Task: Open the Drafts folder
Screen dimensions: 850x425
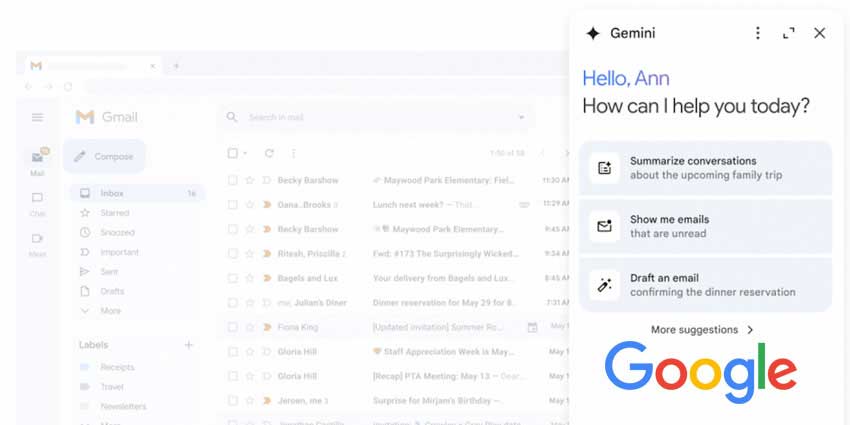Action: coord(112,291)
